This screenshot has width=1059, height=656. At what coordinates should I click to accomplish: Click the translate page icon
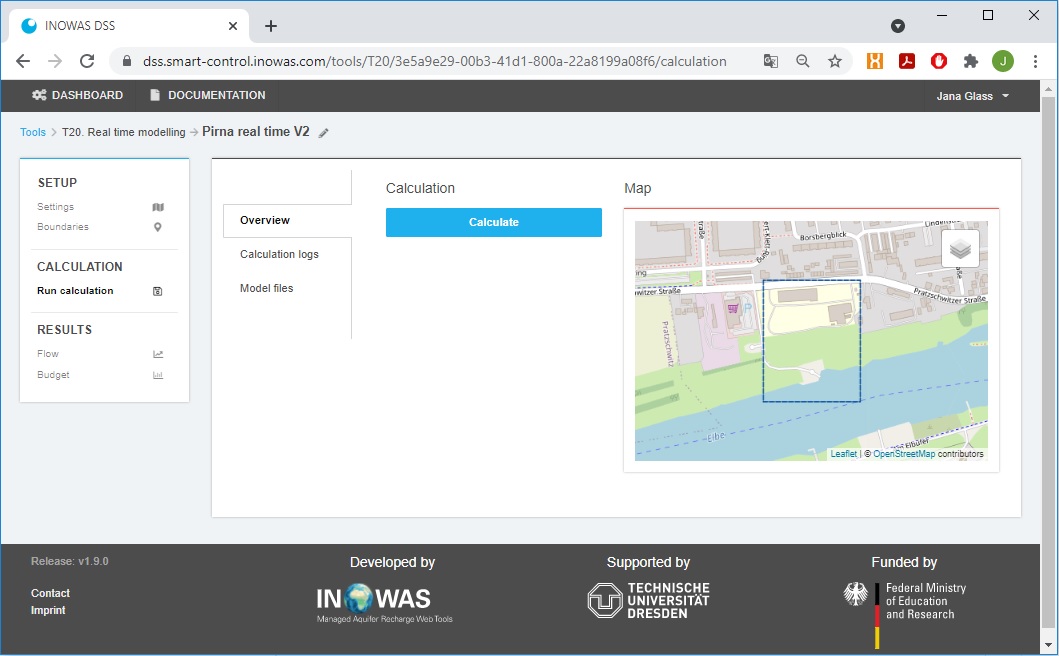click(771, 61)
